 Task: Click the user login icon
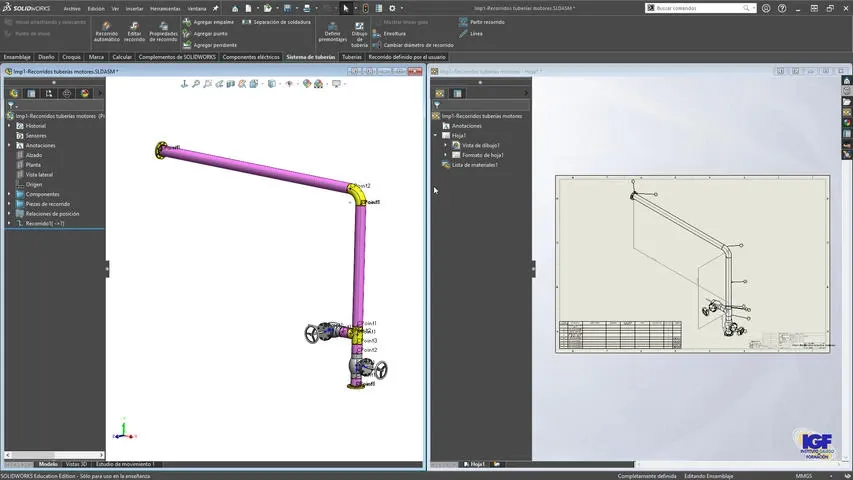766,8
